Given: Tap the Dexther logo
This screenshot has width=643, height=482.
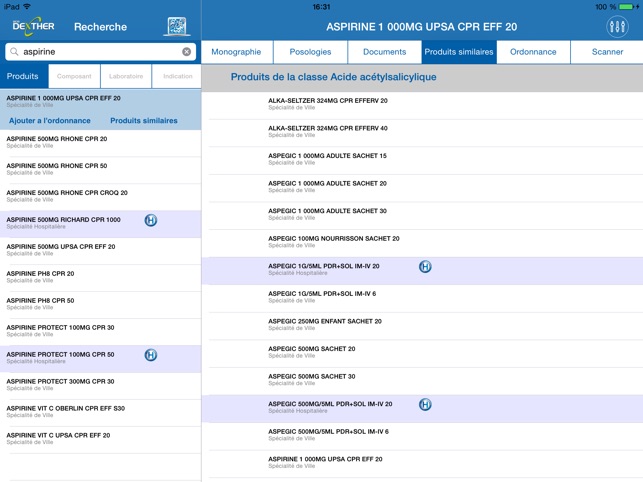Looking at the screenshot, I should tap(33, 26).
